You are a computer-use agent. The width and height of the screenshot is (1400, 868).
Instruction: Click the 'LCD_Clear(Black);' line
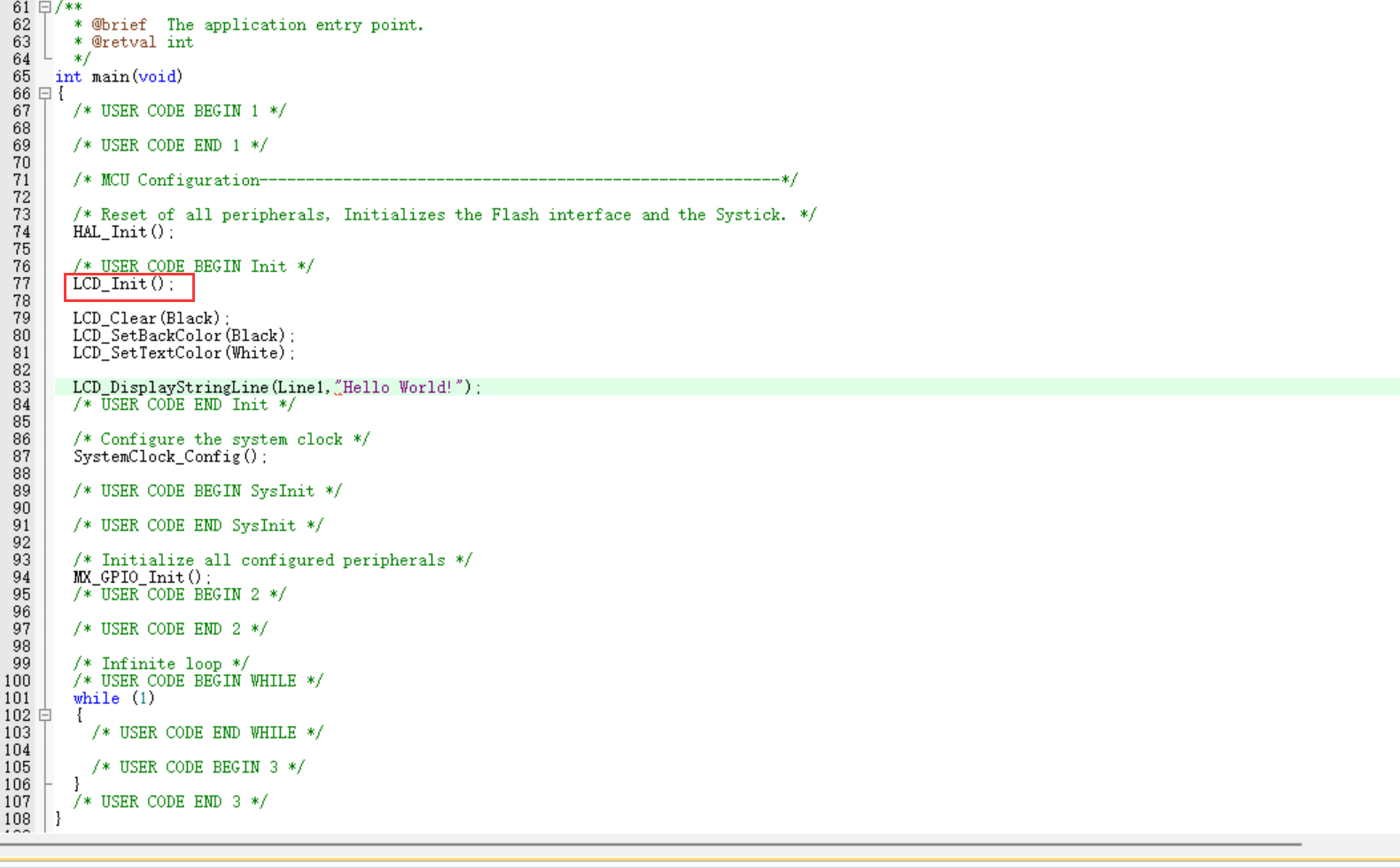[151, 319]
